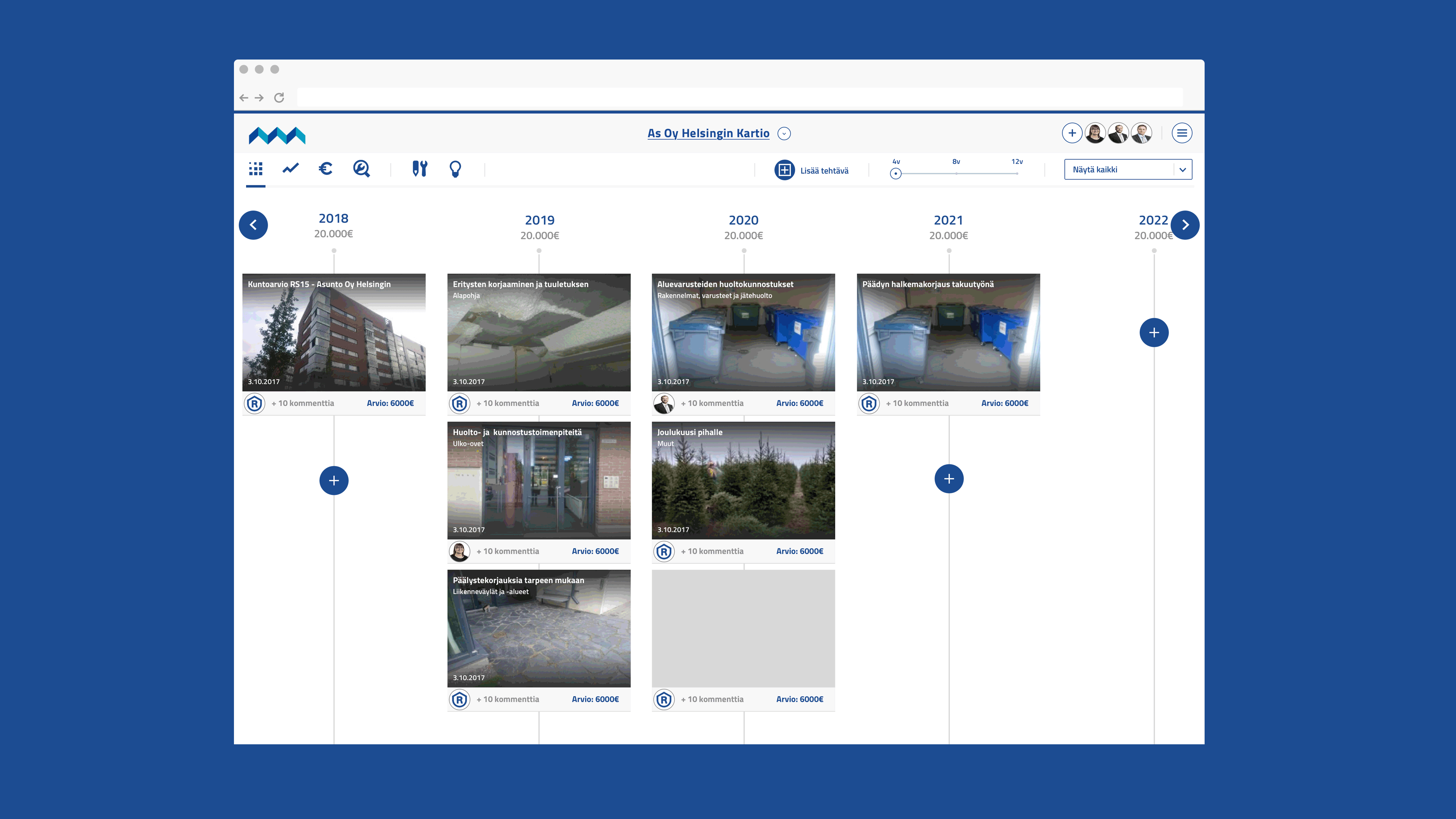Select the middle man's avatar in the header

coord(1118,133)
